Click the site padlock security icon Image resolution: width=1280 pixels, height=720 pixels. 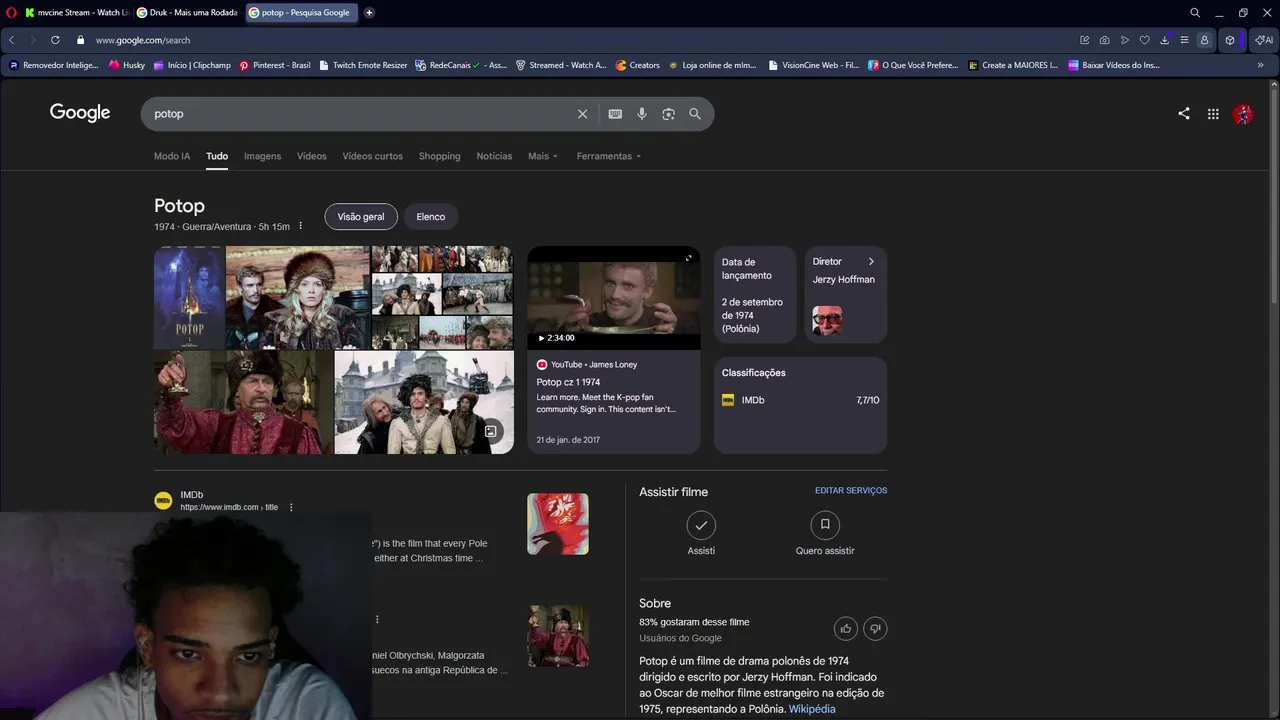pyautogui.click(x=81, y=40)
